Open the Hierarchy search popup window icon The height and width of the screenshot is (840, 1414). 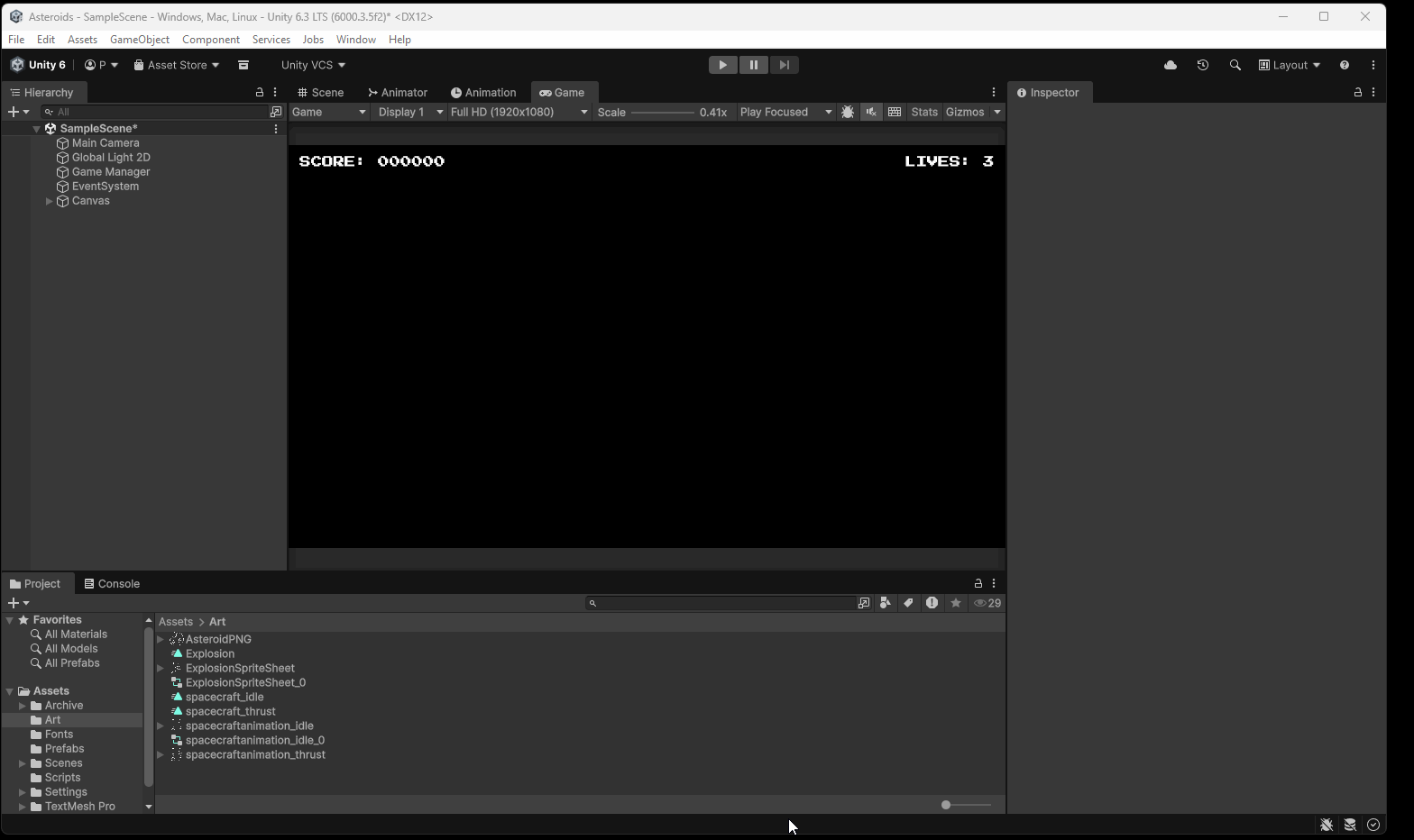276,112
